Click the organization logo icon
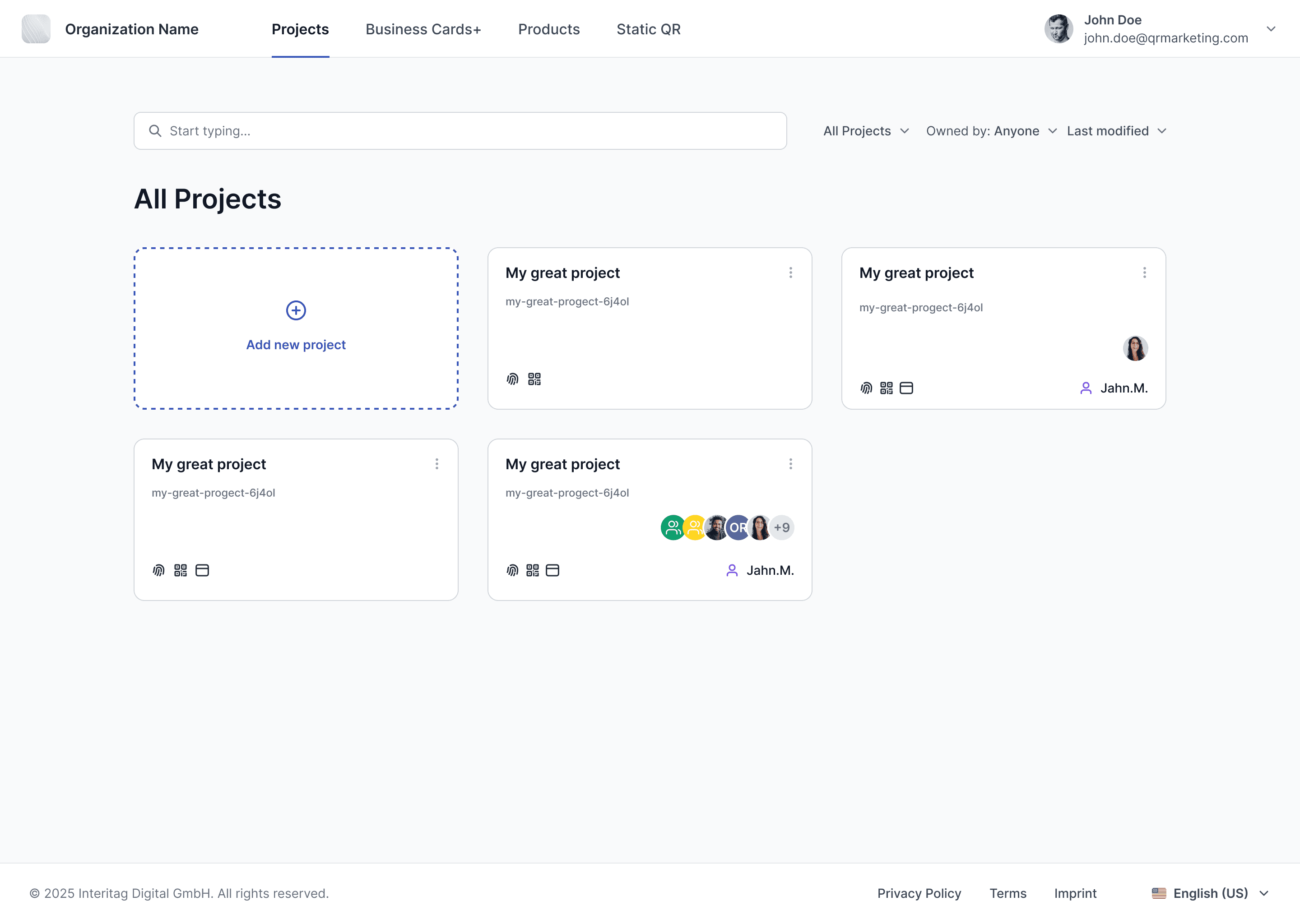 pyautogui.click(x=36, y=29)
